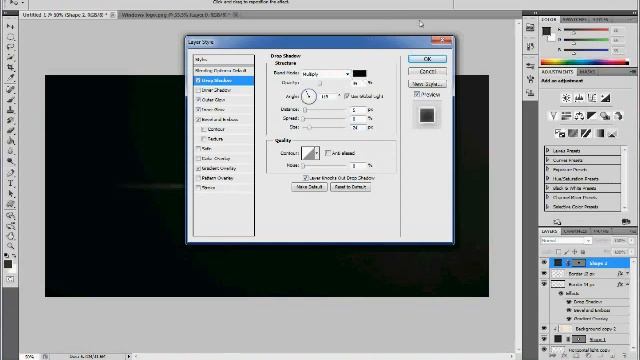640x360 pixels.
Task: Select the Clone Stamp tool
Action: tap(11, 110)
